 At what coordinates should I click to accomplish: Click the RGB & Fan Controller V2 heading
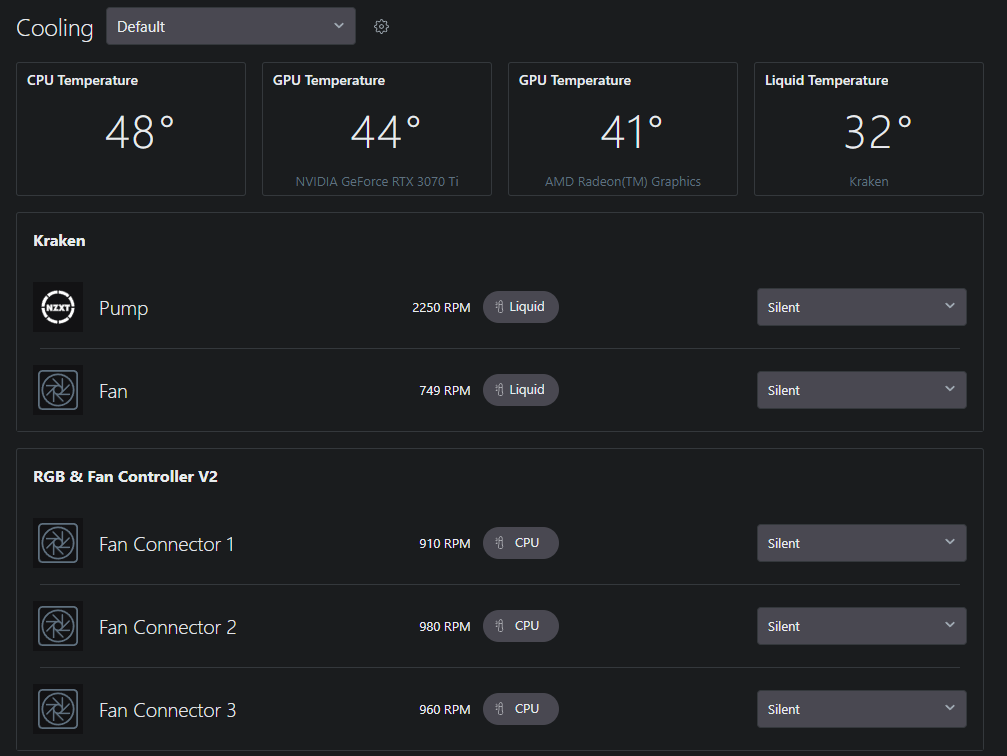tap(125, 477)
